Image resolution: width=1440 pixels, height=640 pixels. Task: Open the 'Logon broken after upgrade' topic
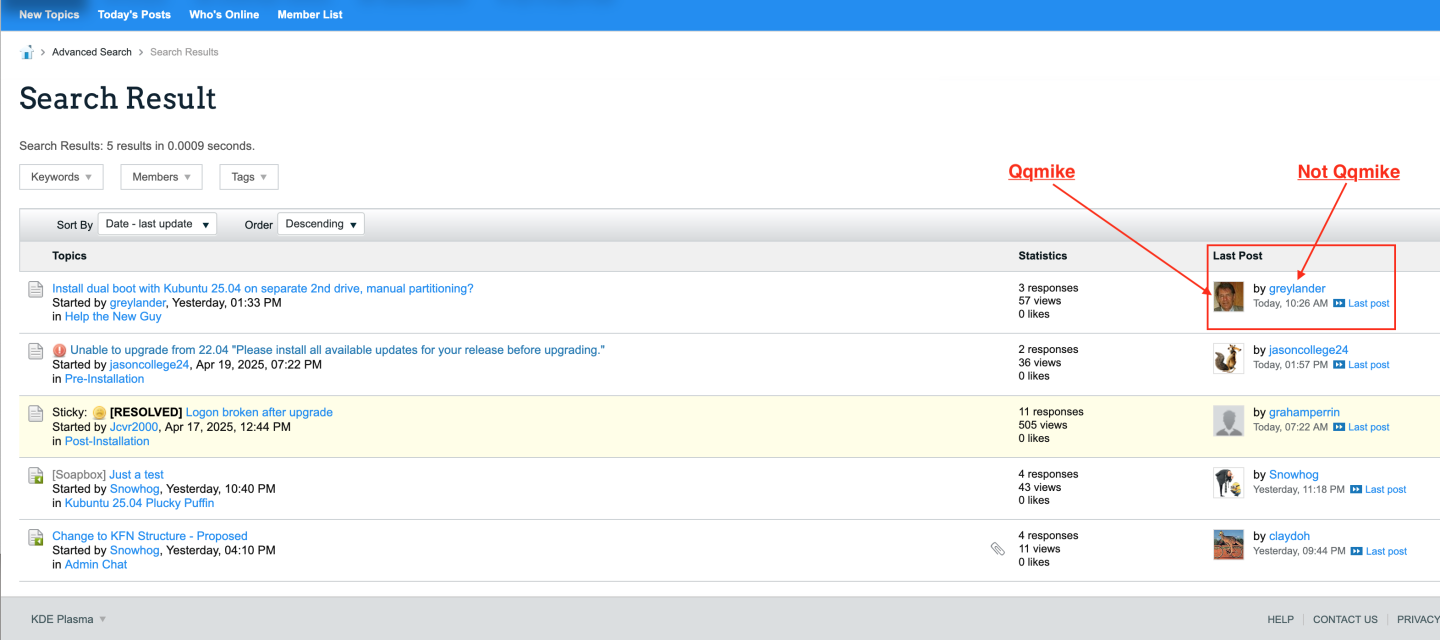259,413
